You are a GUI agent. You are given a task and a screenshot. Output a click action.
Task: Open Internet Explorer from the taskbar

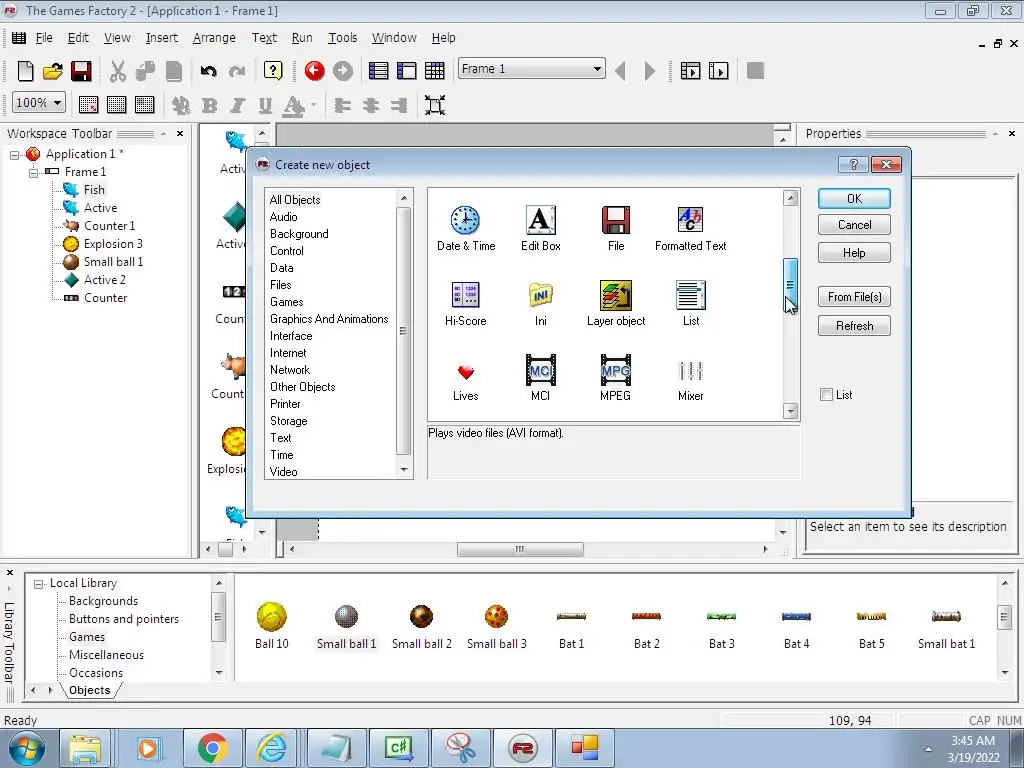tap(272, 748)
